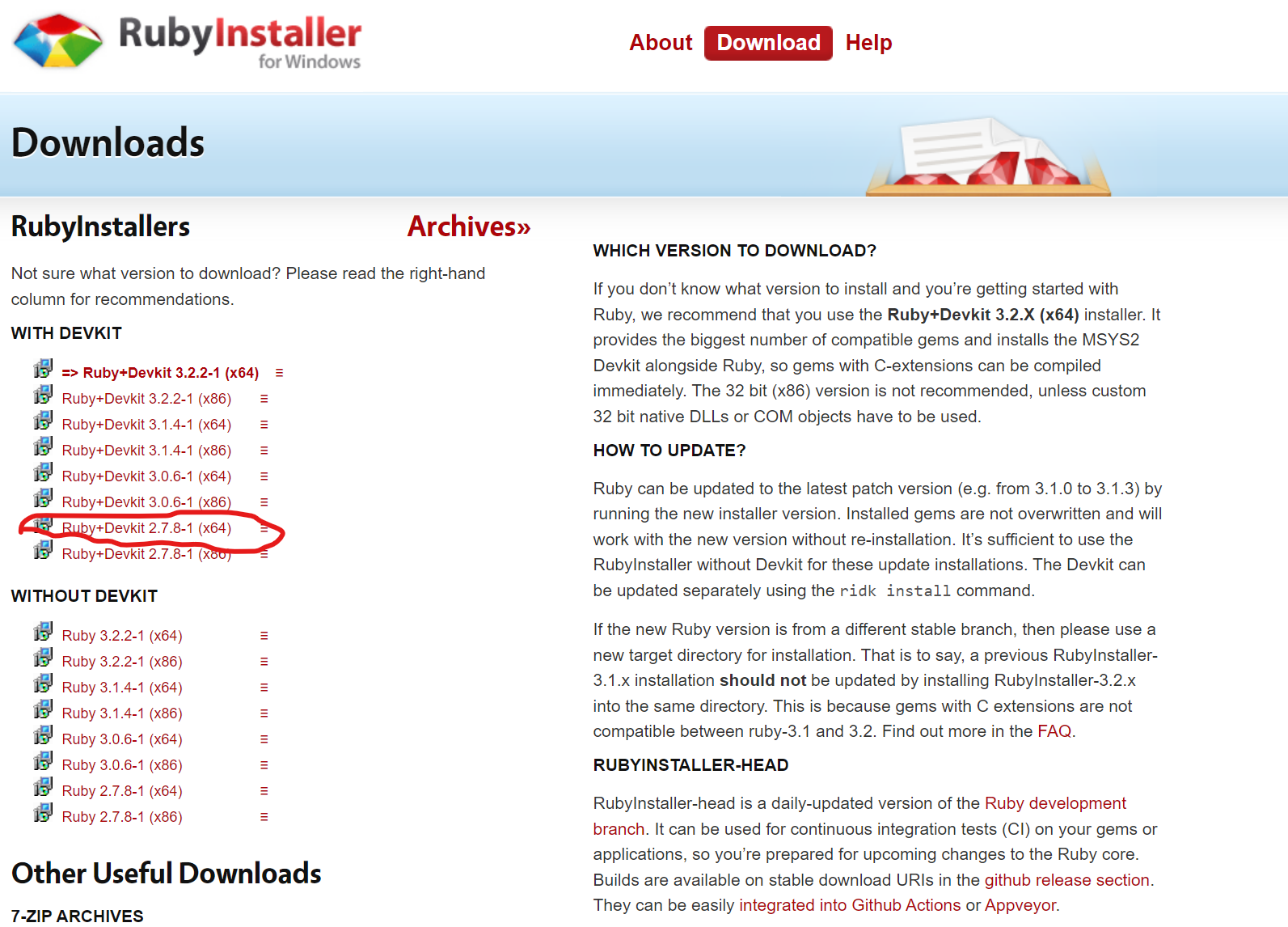The width and height of the screenshot is (1288, 927).
Task: Expand ≡ details for Ruby+Devkit 3.2.2-1 (x86)
Action: pos(264,399)
